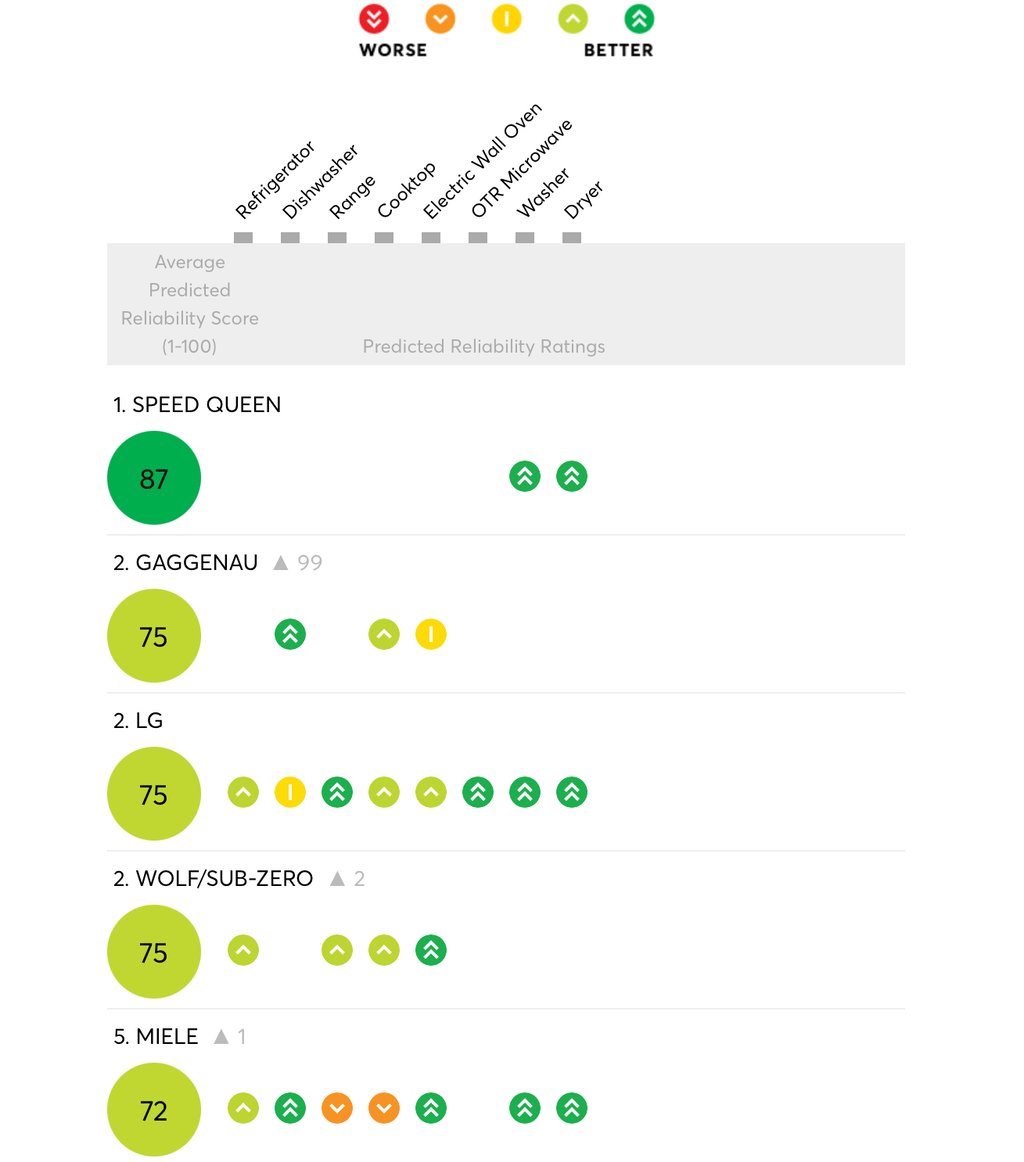Click LG's OTR Microwave rating icon
Screen dimensions: 1024x1162
coord(478,792)
